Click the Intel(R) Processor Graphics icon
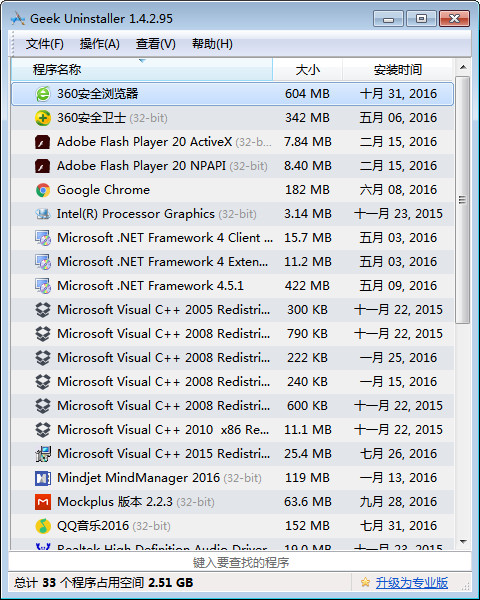 (43, 214)
